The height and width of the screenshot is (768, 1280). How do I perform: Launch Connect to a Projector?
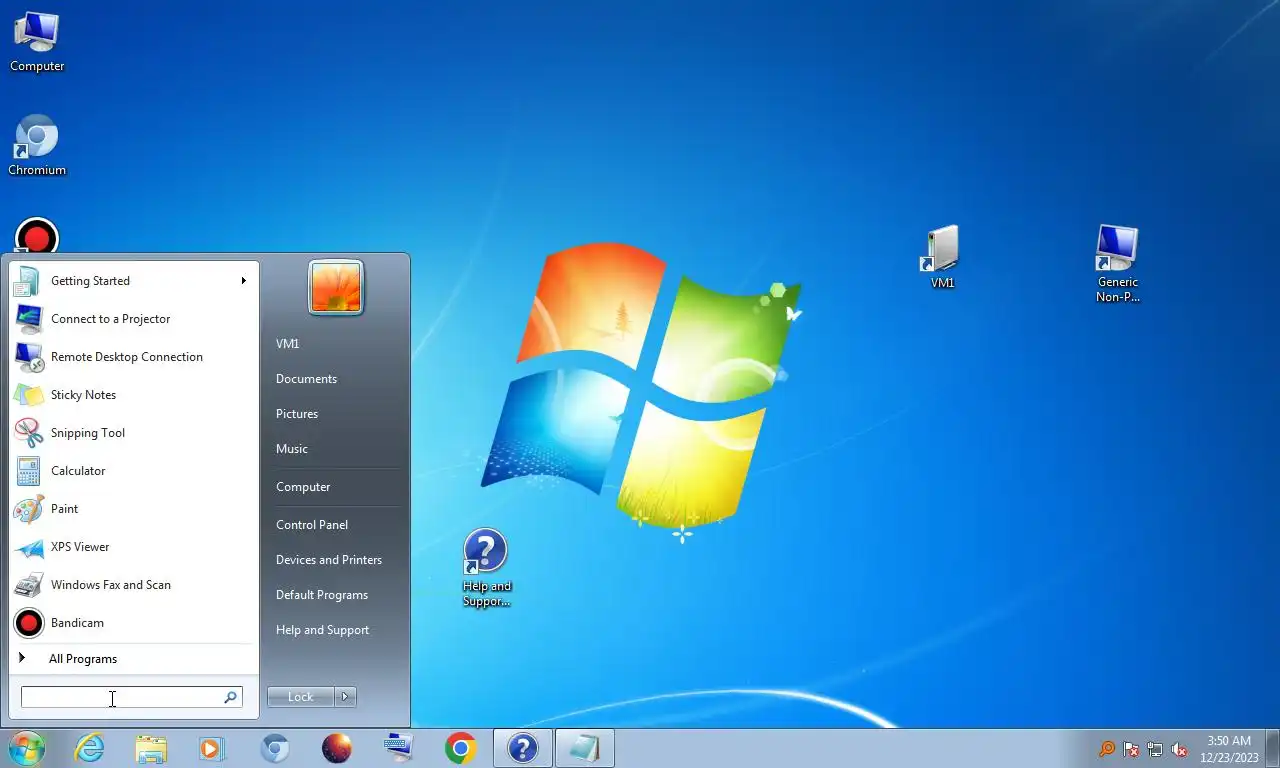(133, 319)
